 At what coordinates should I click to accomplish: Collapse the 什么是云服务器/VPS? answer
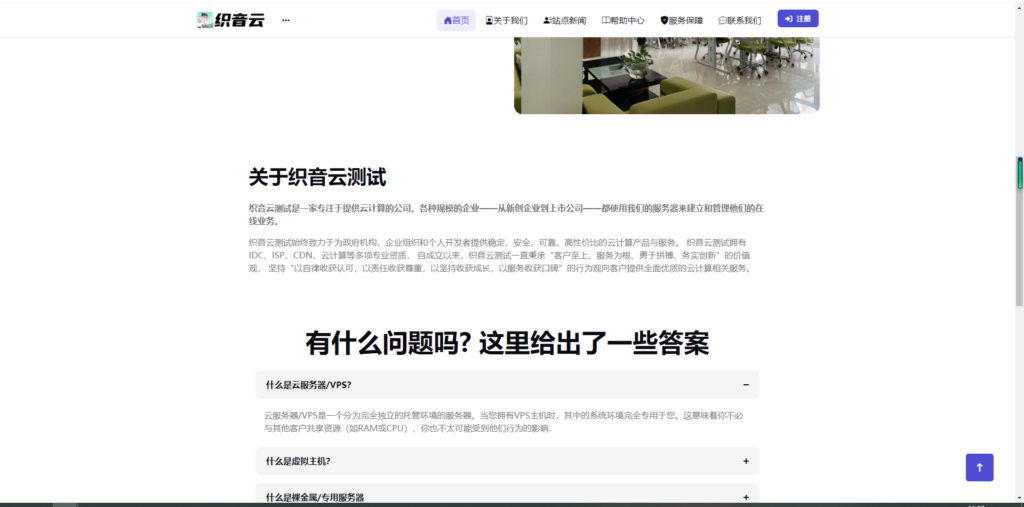(x=746, y=385)
